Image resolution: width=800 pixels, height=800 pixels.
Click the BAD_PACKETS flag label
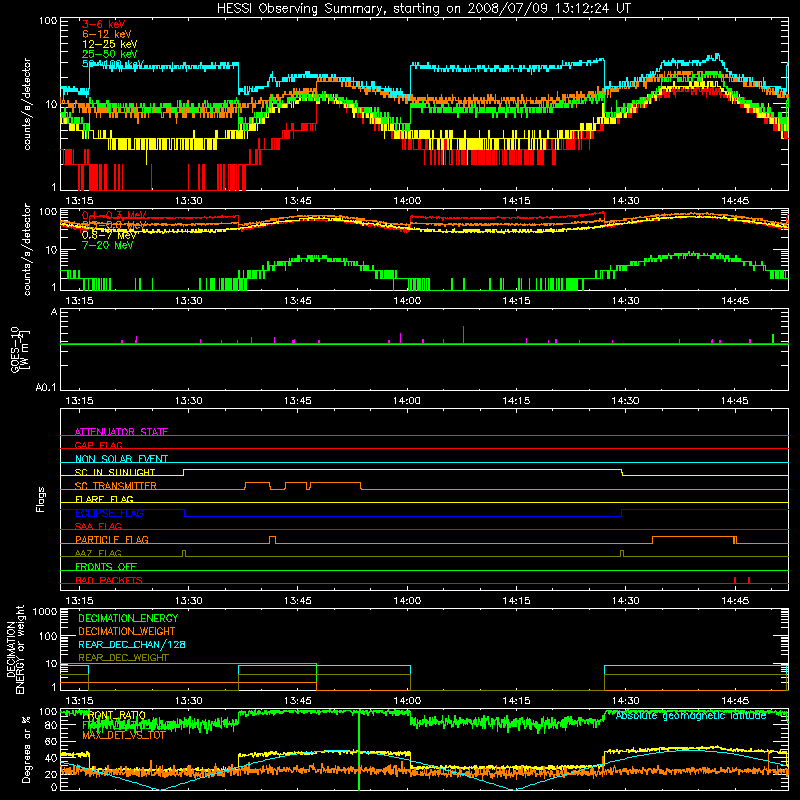109,580
